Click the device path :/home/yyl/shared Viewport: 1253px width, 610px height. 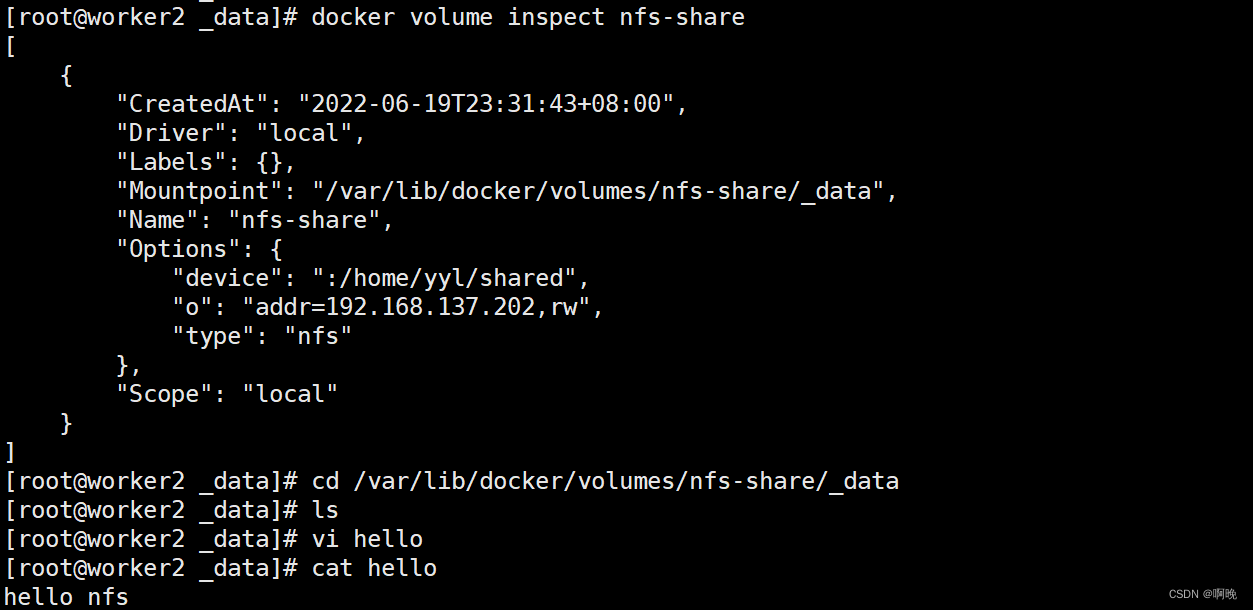pos(437,278)
